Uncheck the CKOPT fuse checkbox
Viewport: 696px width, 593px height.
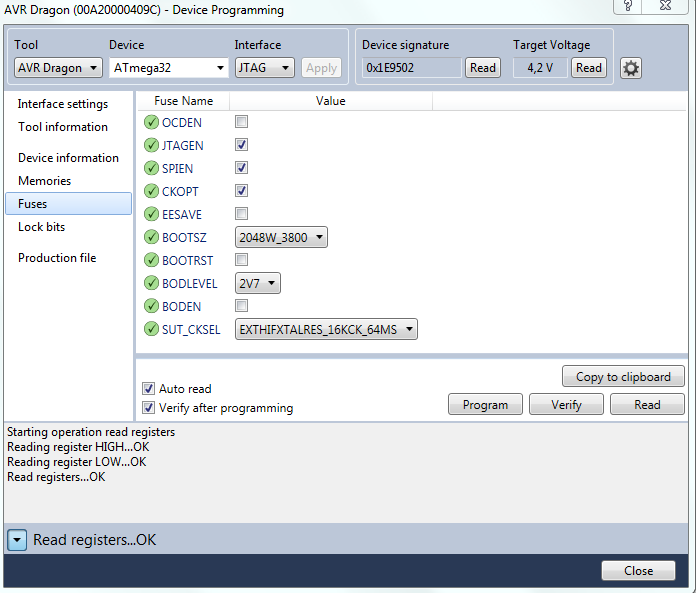(241, 191)
